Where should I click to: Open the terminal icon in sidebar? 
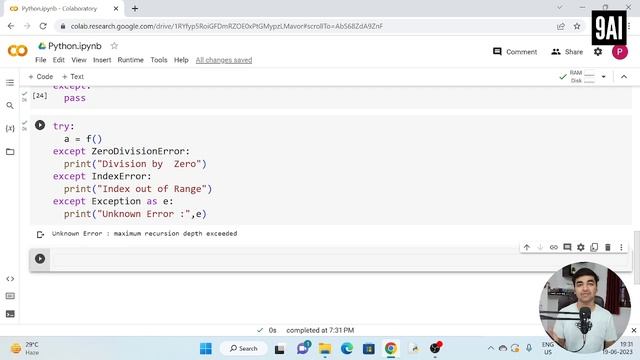tap(10, 314)
